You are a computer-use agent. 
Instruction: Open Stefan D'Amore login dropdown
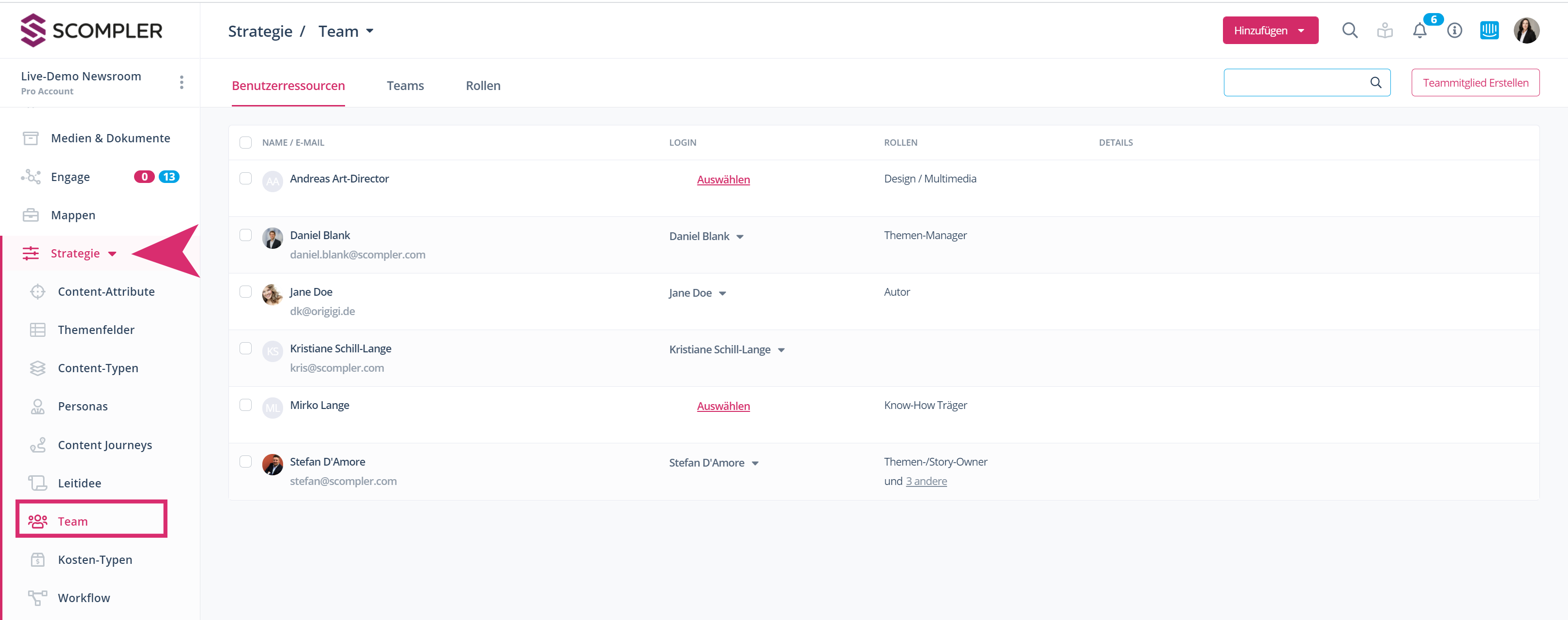click(x=755, y=464)
